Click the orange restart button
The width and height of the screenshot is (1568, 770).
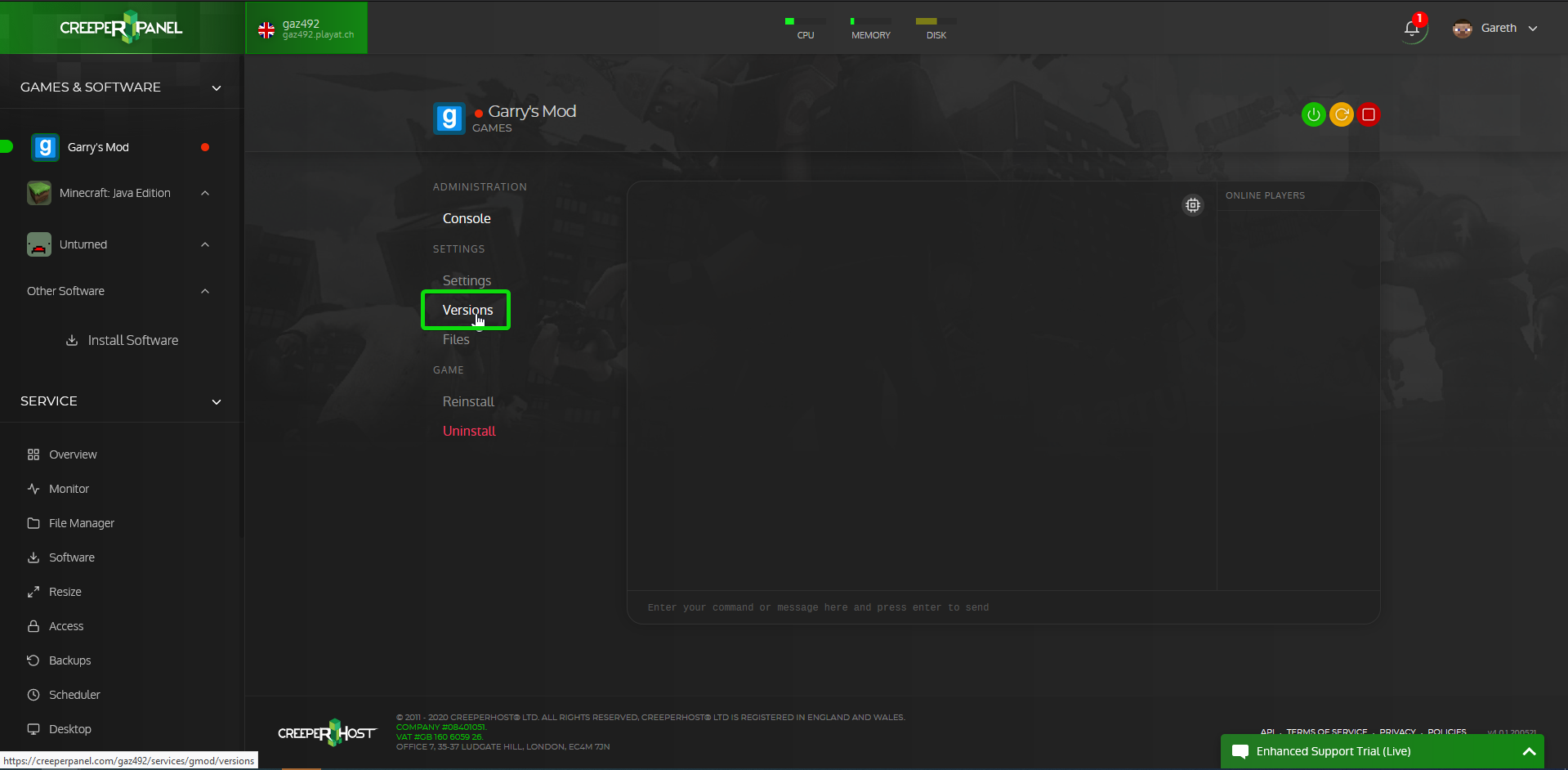pyautogui.click(x=1342, y=114)
